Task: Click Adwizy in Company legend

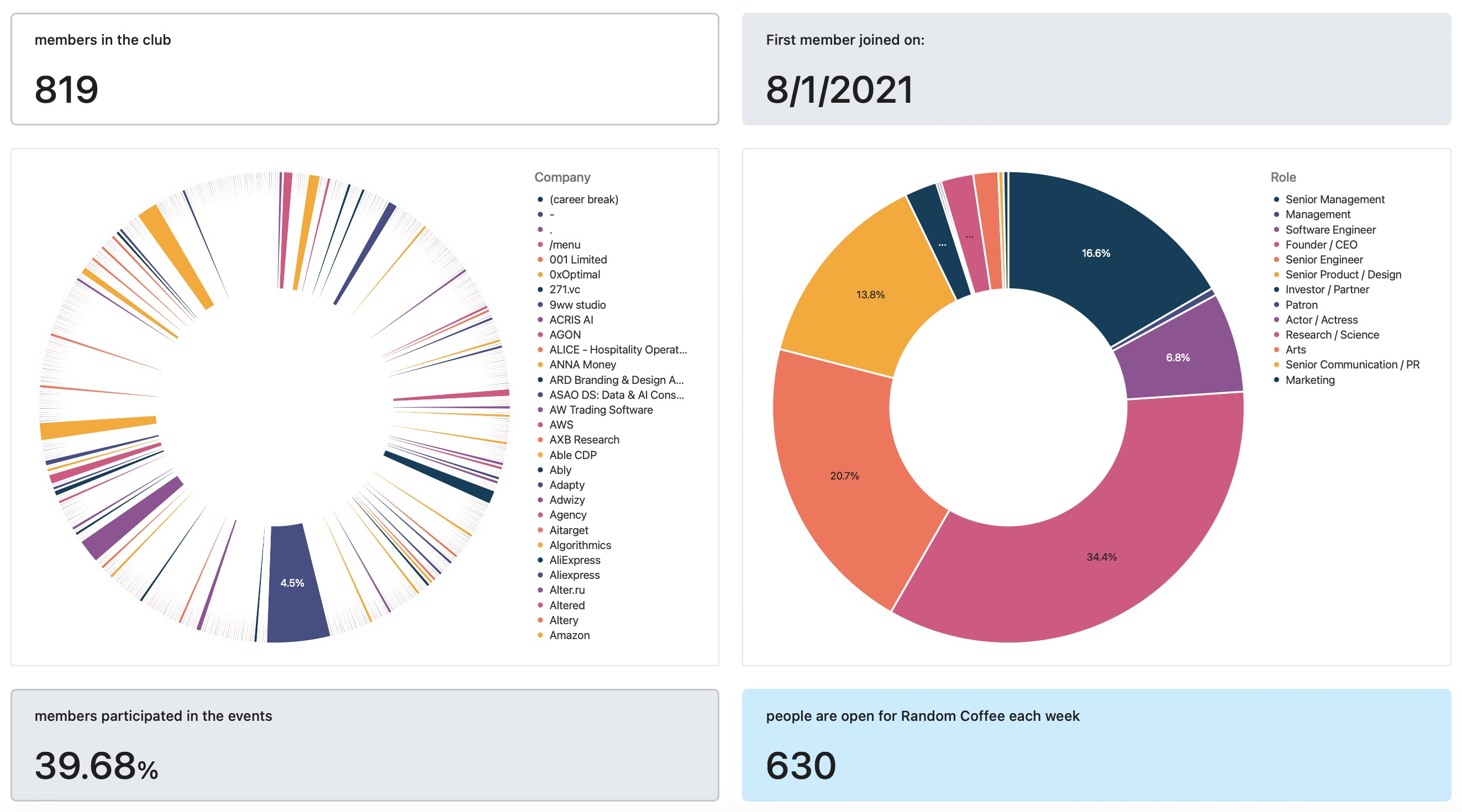Action: (x=561, y=500)
